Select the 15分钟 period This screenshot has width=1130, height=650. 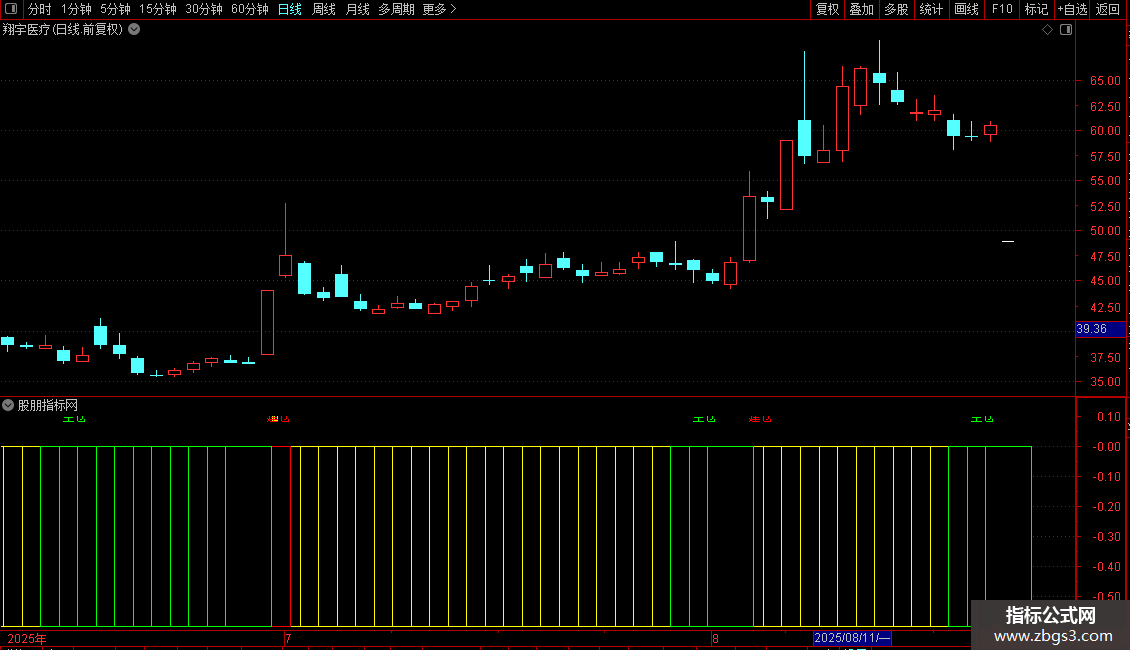[x=158, y=9]
